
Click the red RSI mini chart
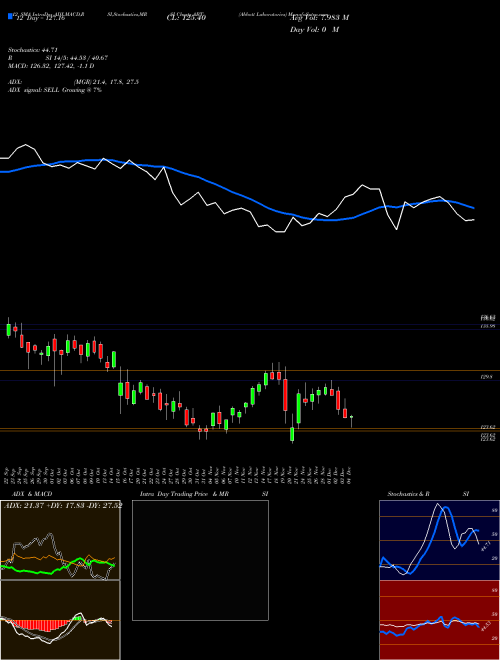[x=439, y=620]
